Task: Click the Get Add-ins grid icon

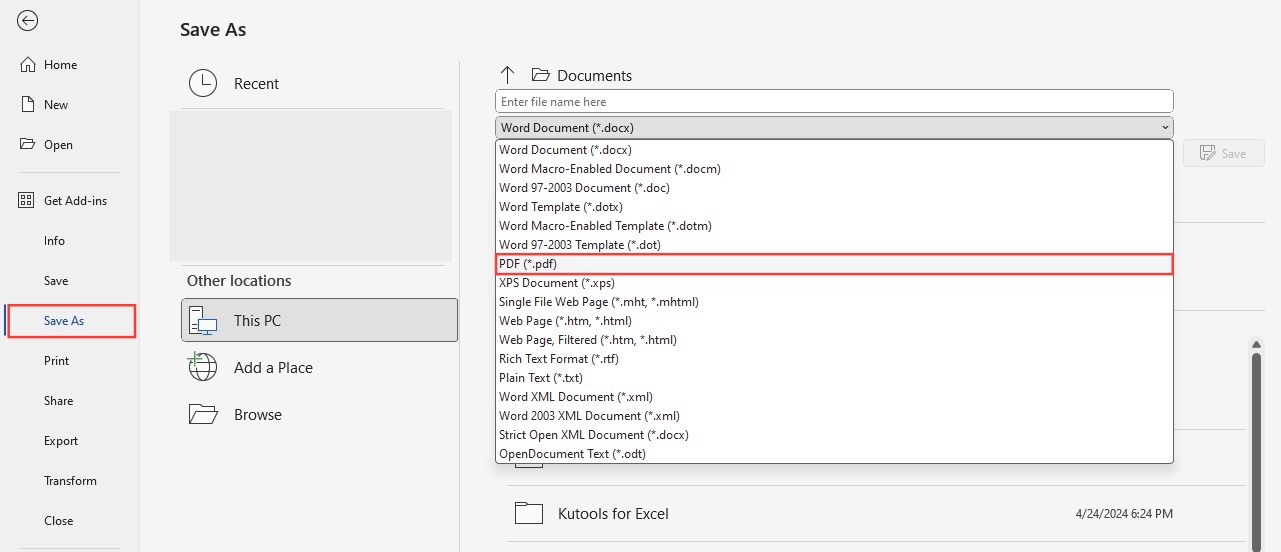Action: pyautogui.click(x=27, y=201)
